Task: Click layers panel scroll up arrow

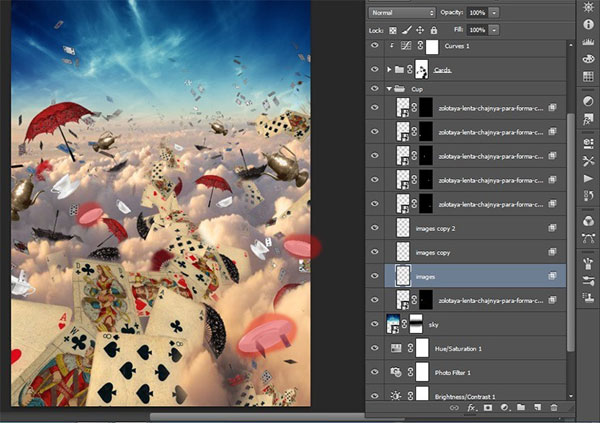Action: [x=571, y=45]
